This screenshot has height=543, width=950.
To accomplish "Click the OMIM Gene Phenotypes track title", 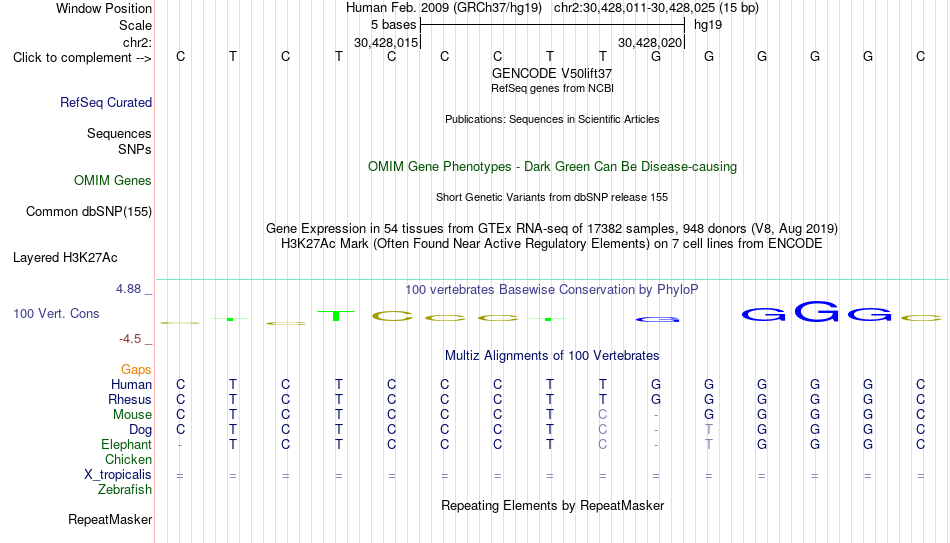I will (553, 167).
